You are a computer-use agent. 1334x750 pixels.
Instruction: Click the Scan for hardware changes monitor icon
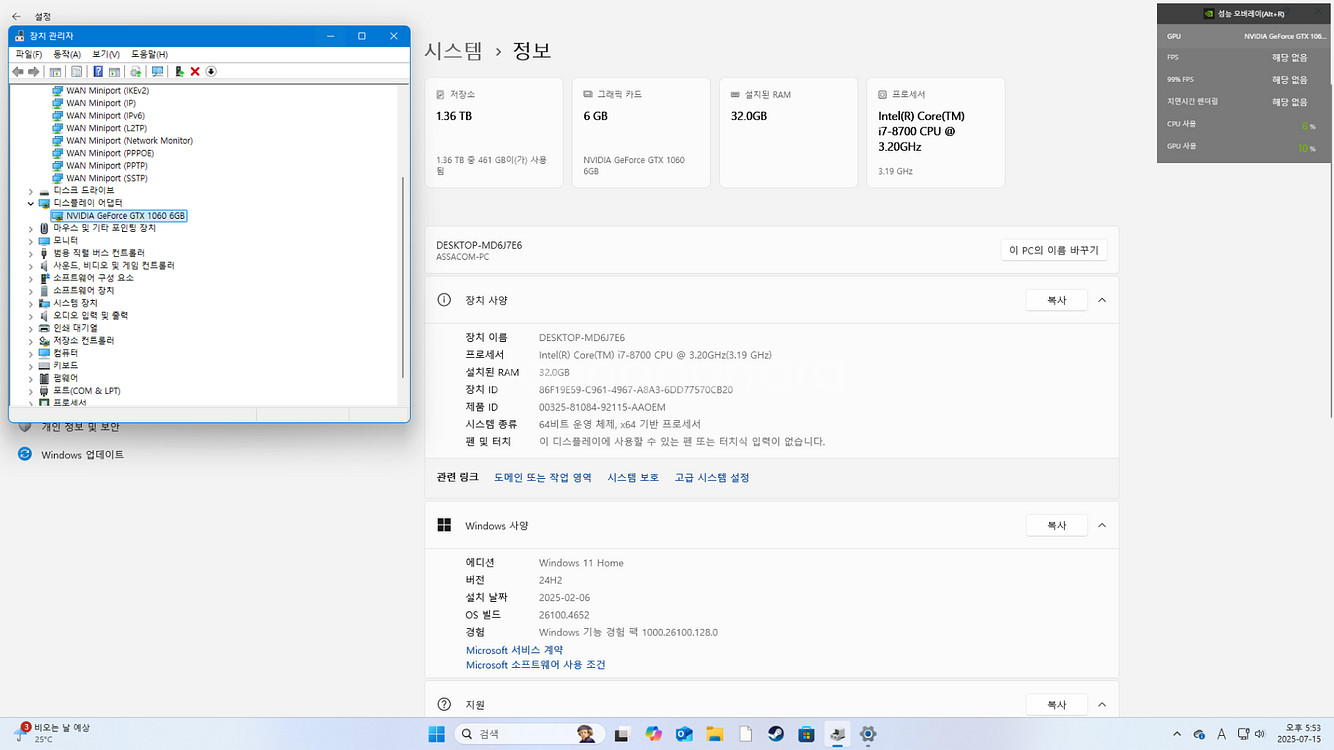coord(157,72)
